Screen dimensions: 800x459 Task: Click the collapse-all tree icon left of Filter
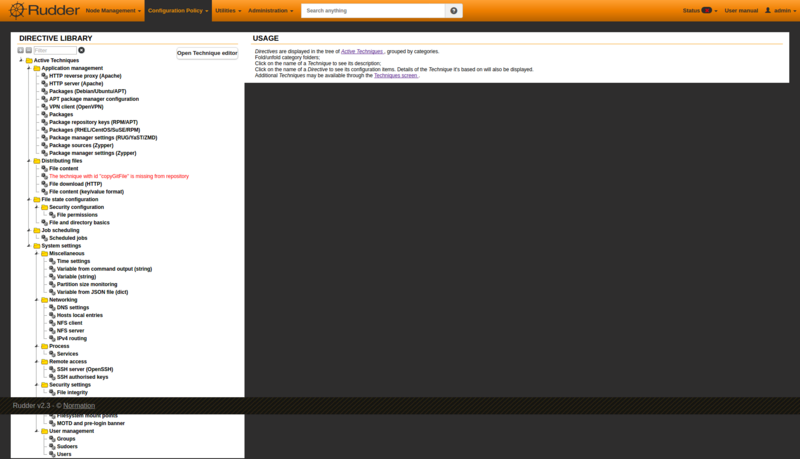click(29, 50)
